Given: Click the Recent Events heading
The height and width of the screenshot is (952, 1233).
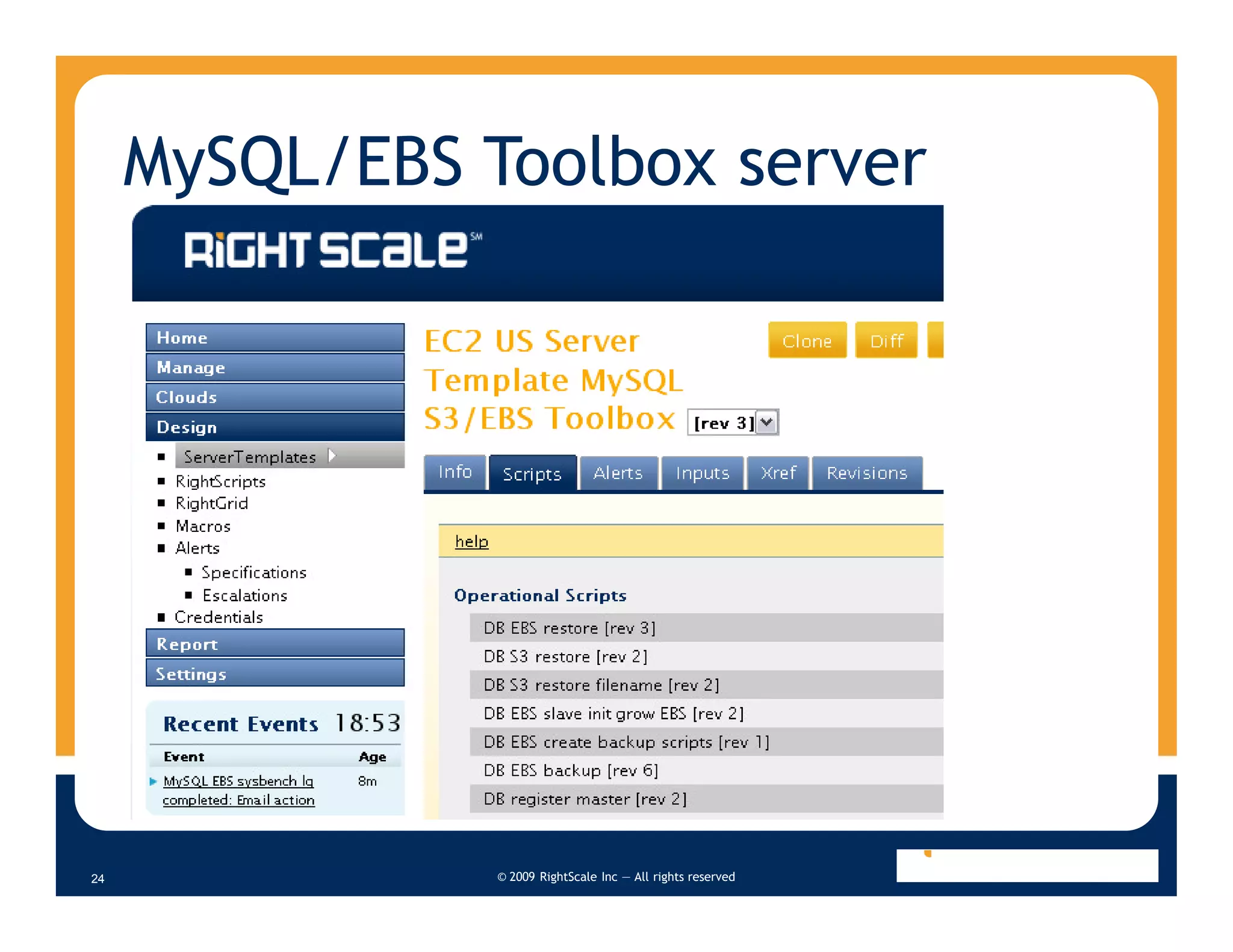Looking at the screenshot, I should 241,724.
